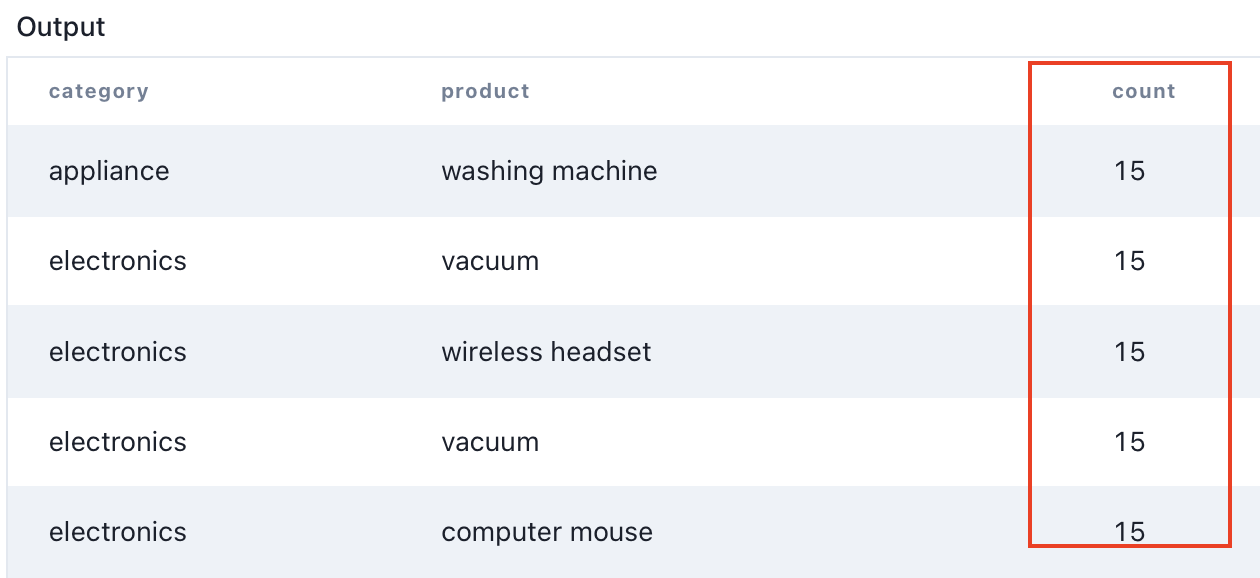The width and height of the screenshot is (1260, 578).
Task: Select the appliance category cell
Action: 109,171
